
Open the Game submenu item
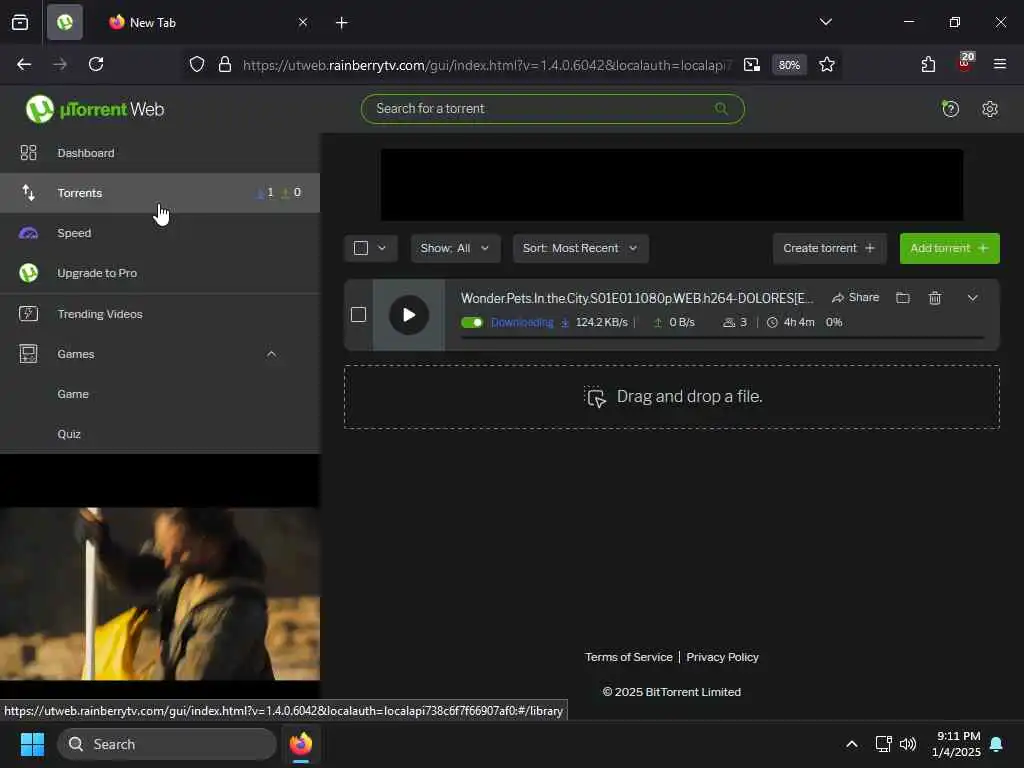(x=72, y=394)
